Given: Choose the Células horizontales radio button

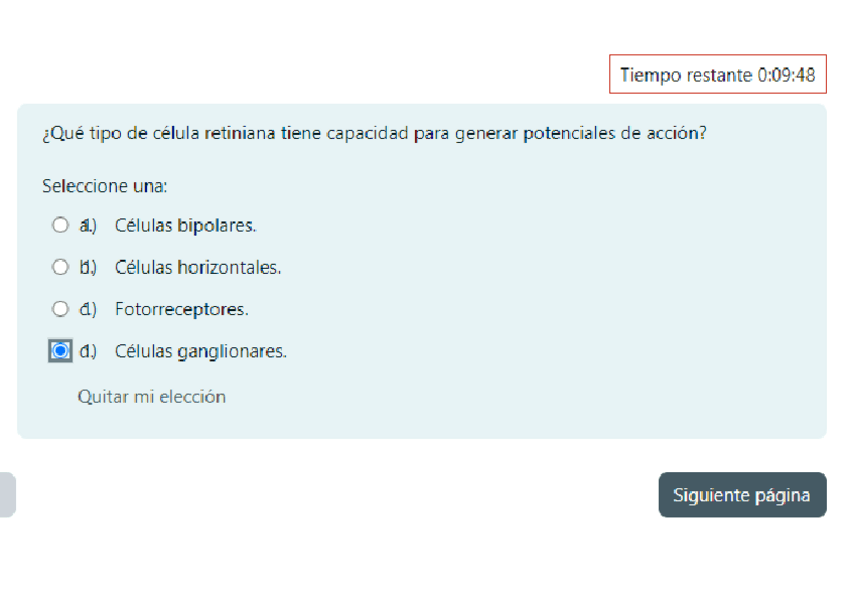Looking at the screenshot, I should pos(60,268).
